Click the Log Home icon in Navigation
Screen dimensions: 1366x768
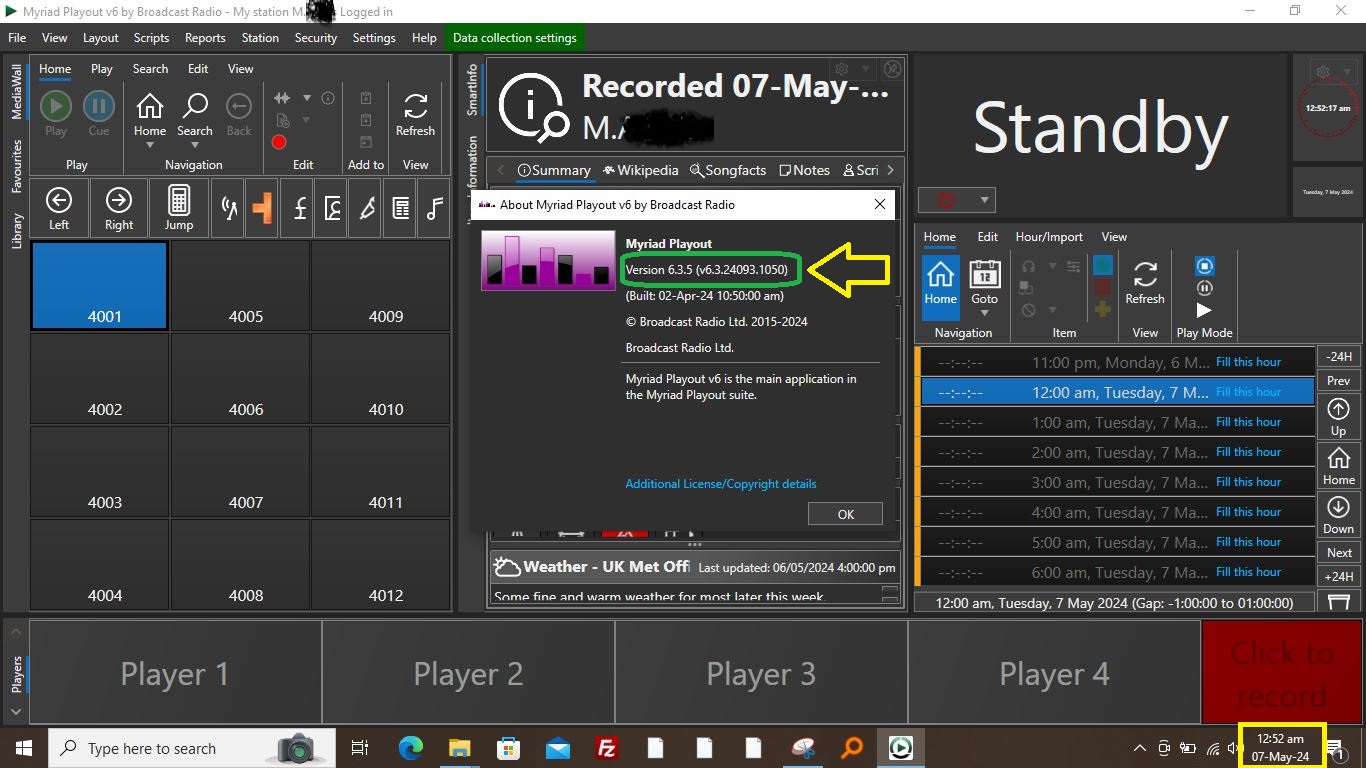tap(940, 274)
